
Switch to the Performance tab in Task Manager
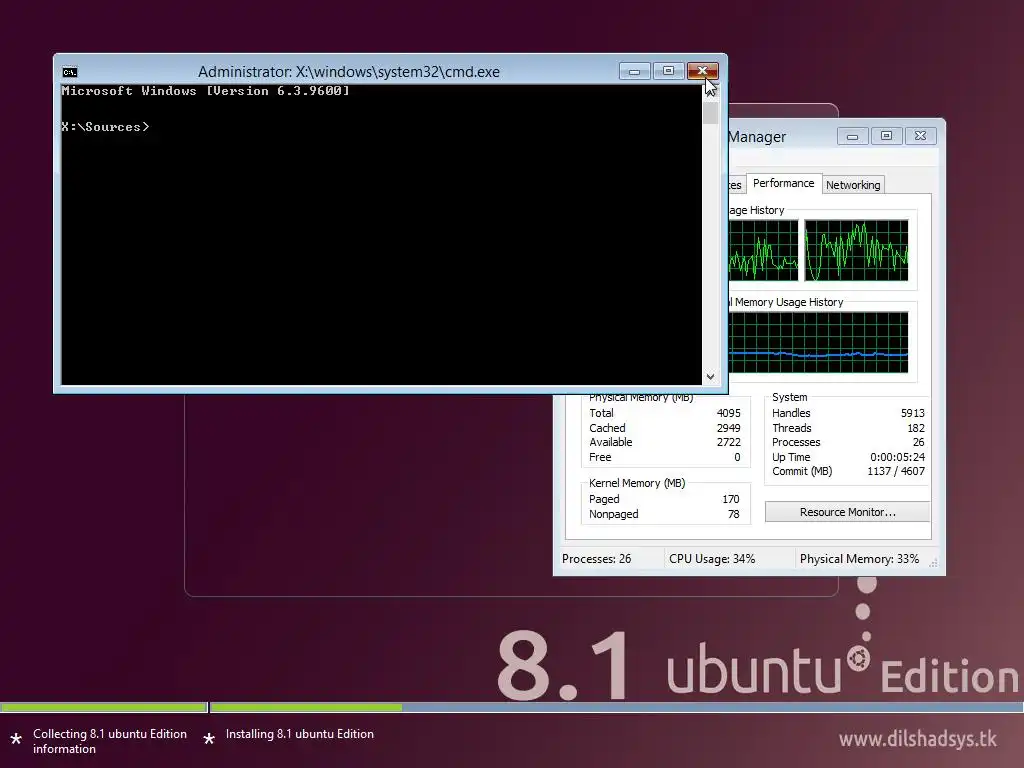point(783,184)
